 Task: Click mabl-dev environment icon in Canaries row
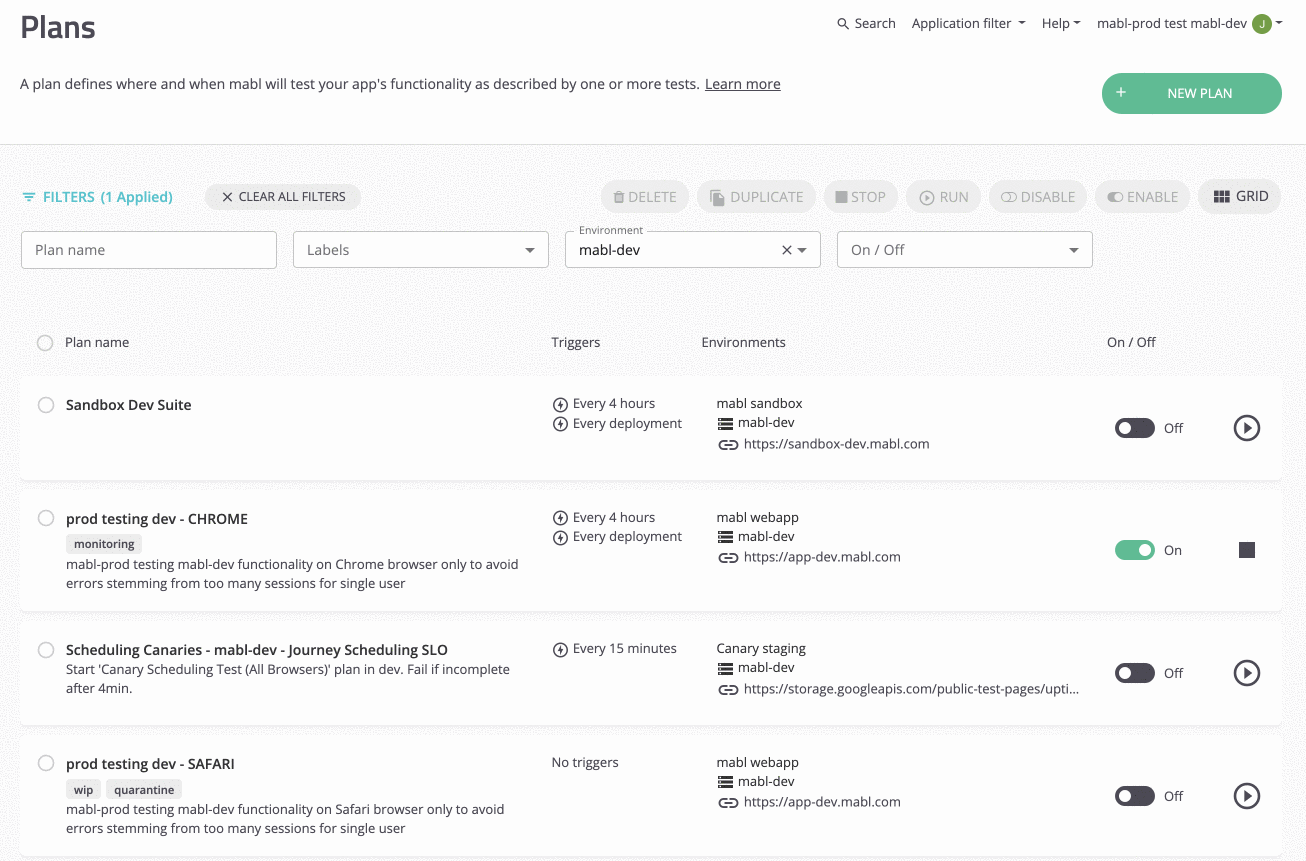coord(726,669)
